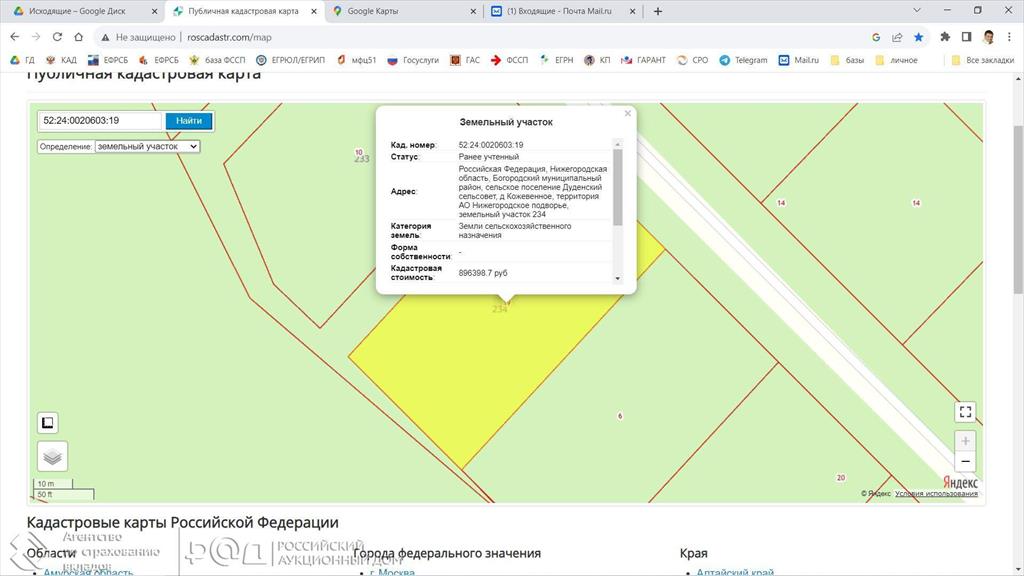Screen dimensions: 1024x576
Task: Open the Условия использования link
Action: click(x=936, y=493)
